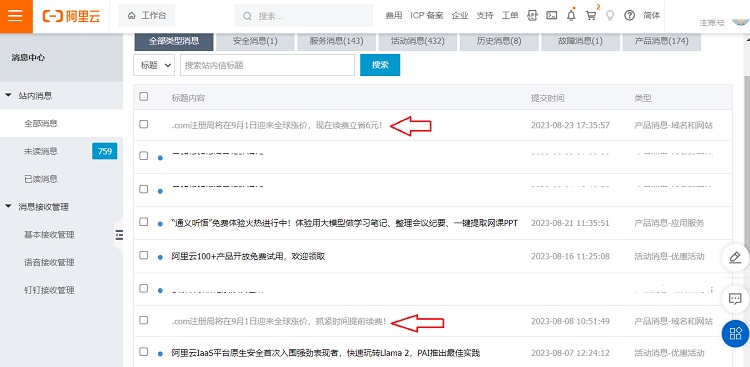Click the lightbulb icon
This screenshot has width=750, height=367.
point(610,15)
